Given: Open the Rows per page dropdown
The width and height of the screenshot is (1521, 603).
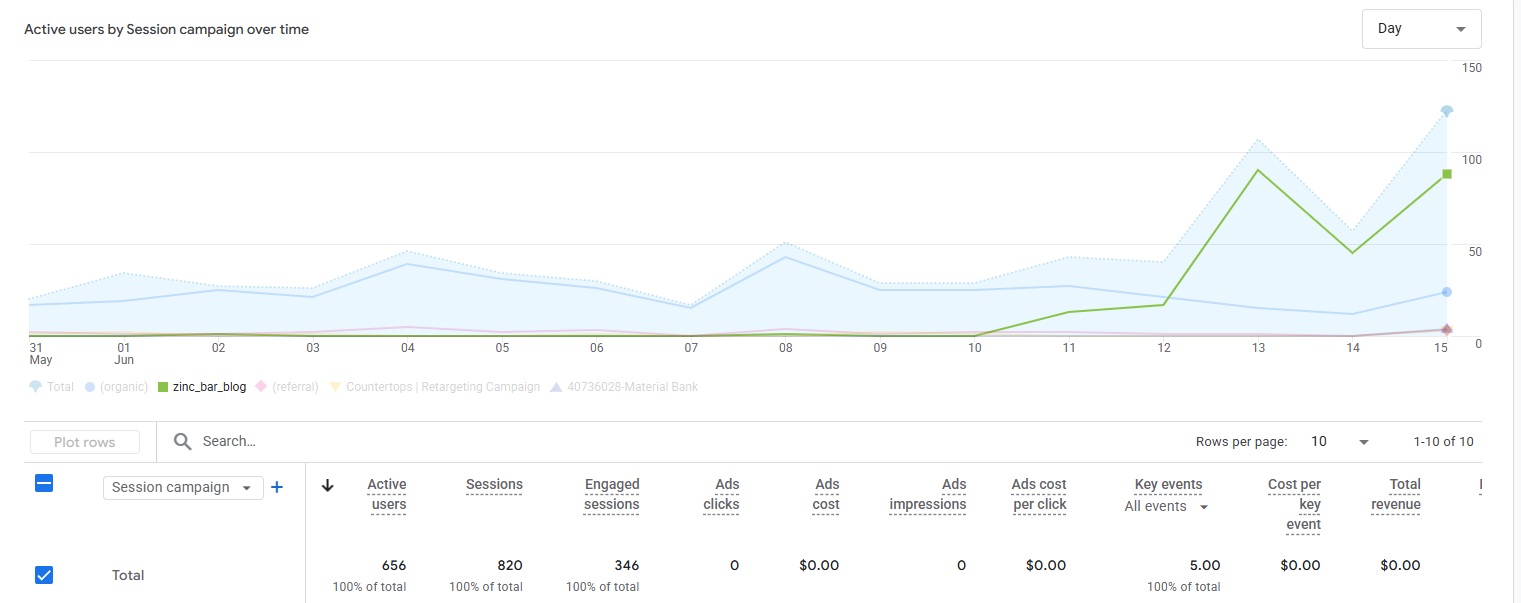Looking at the screenshot, I should (1340, 442).
